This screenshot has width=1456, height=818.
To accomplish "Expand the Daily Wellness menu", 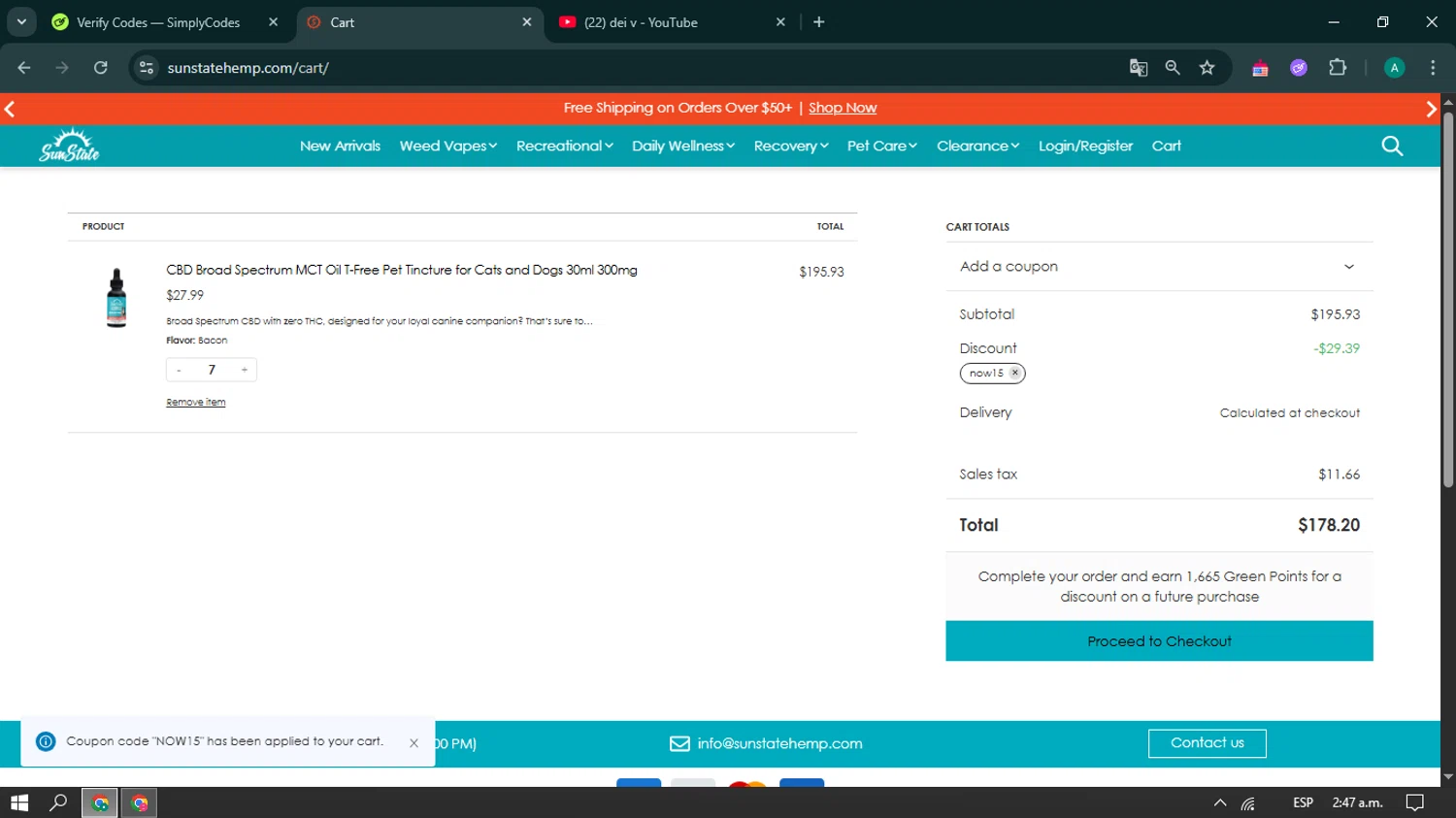I will [682, 146].
